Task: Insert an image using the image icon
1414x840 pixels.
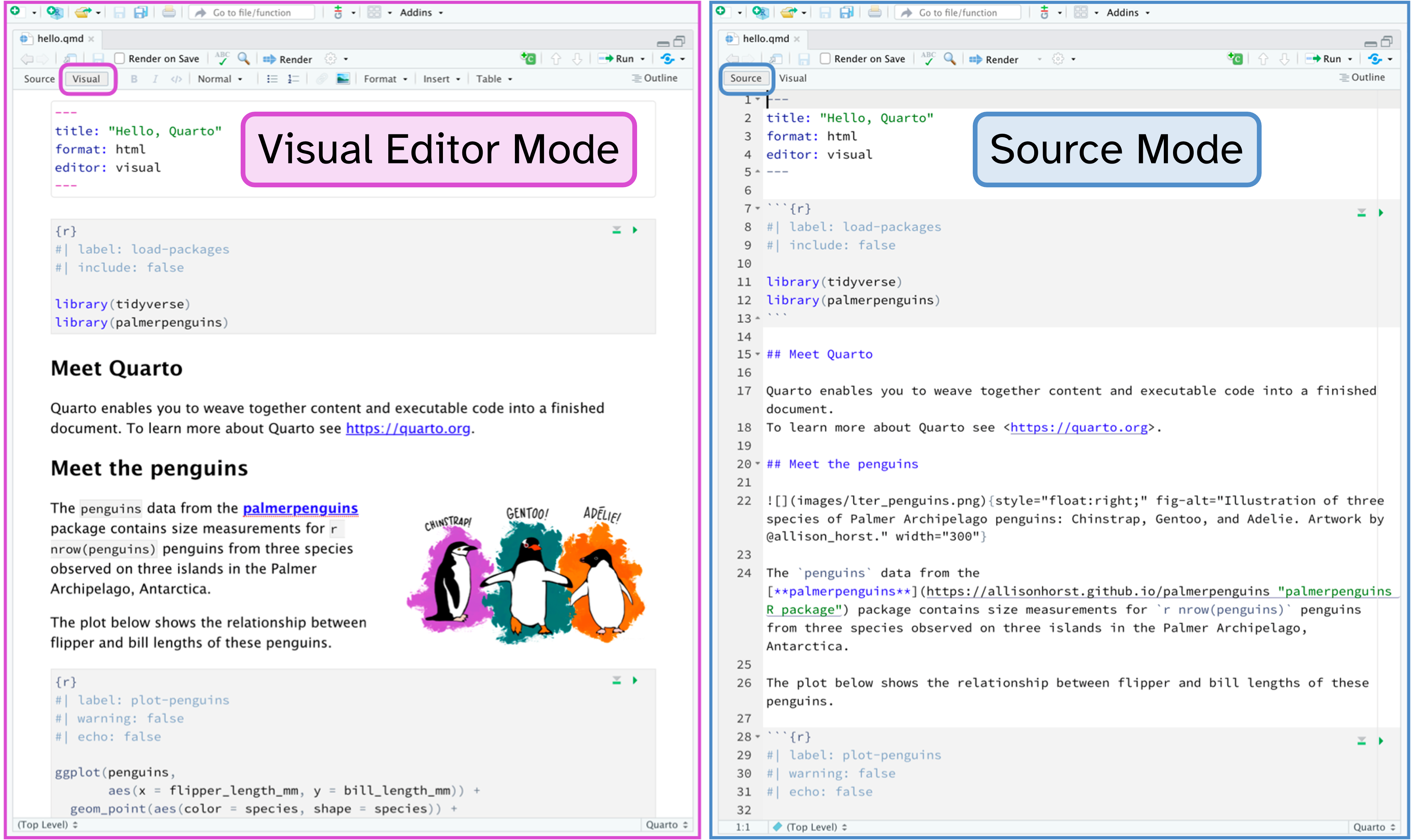Action: [342, 79]
